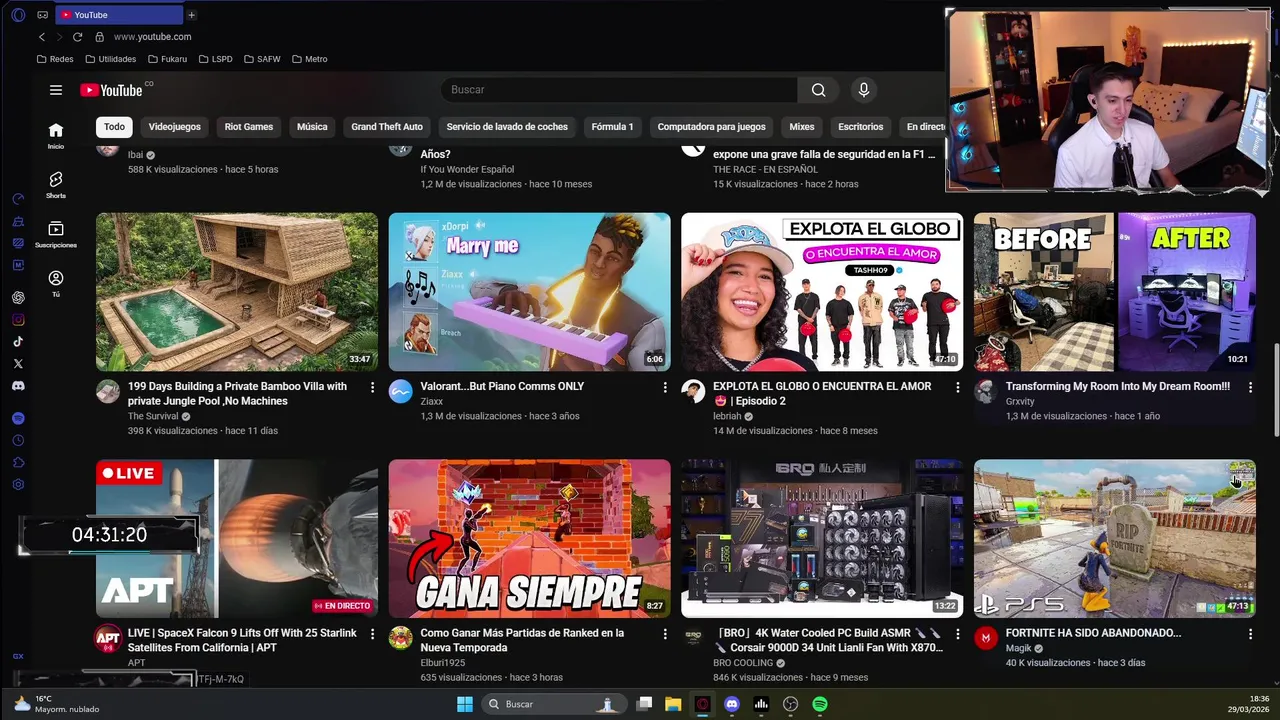Image resolution: width=1280 pixels, height=720 pixels.
Task: Open options for Transforming My Room video
Action: (x=1250, y=387)
